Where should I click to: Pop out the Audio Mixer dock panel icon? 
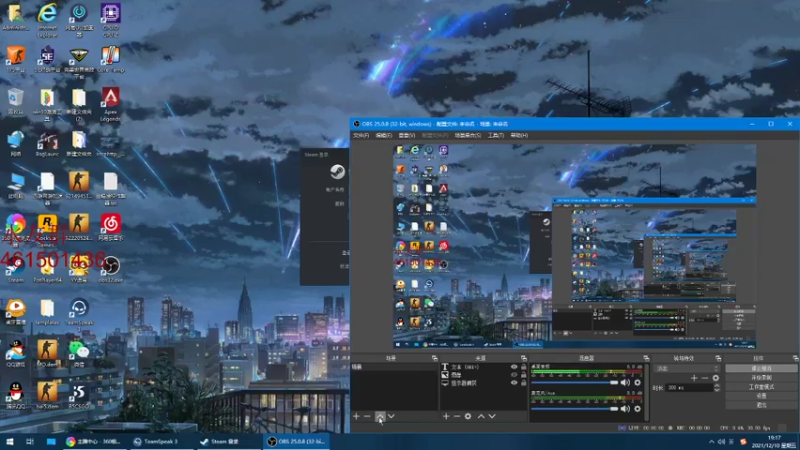(x=646, y=358)
